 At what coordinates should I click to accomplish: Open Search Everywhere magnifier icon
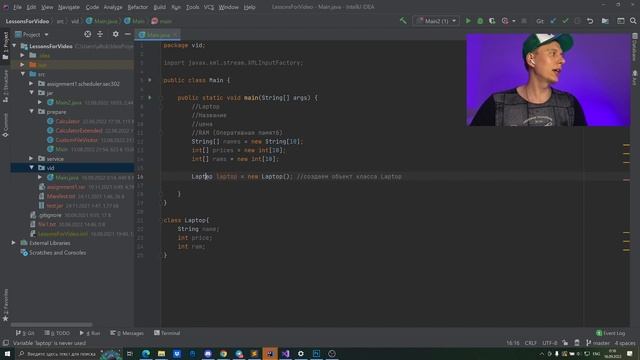click(x=633, y=21)
